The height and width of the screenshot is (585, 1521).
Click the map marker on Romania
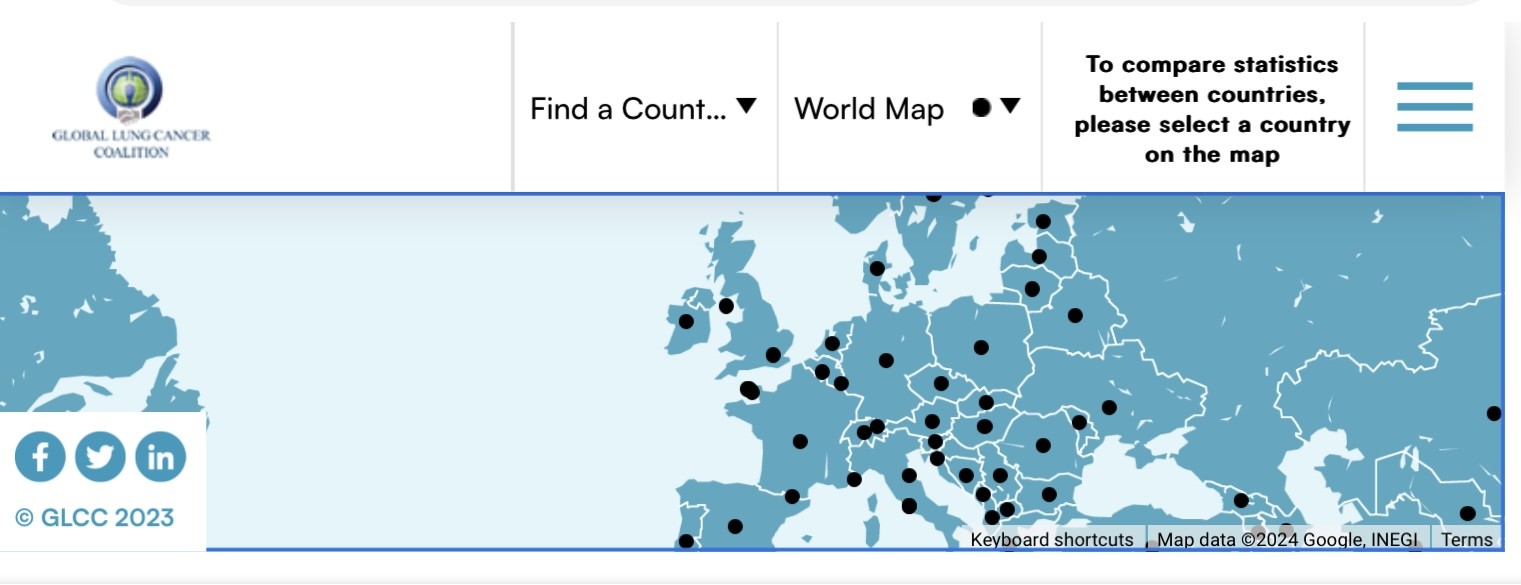click(1043, 445)
